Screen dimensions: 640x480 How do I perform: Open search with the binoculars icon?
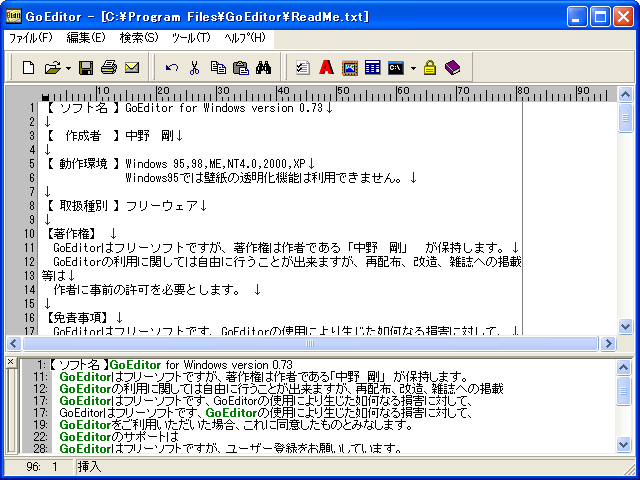tap(264, 68)
